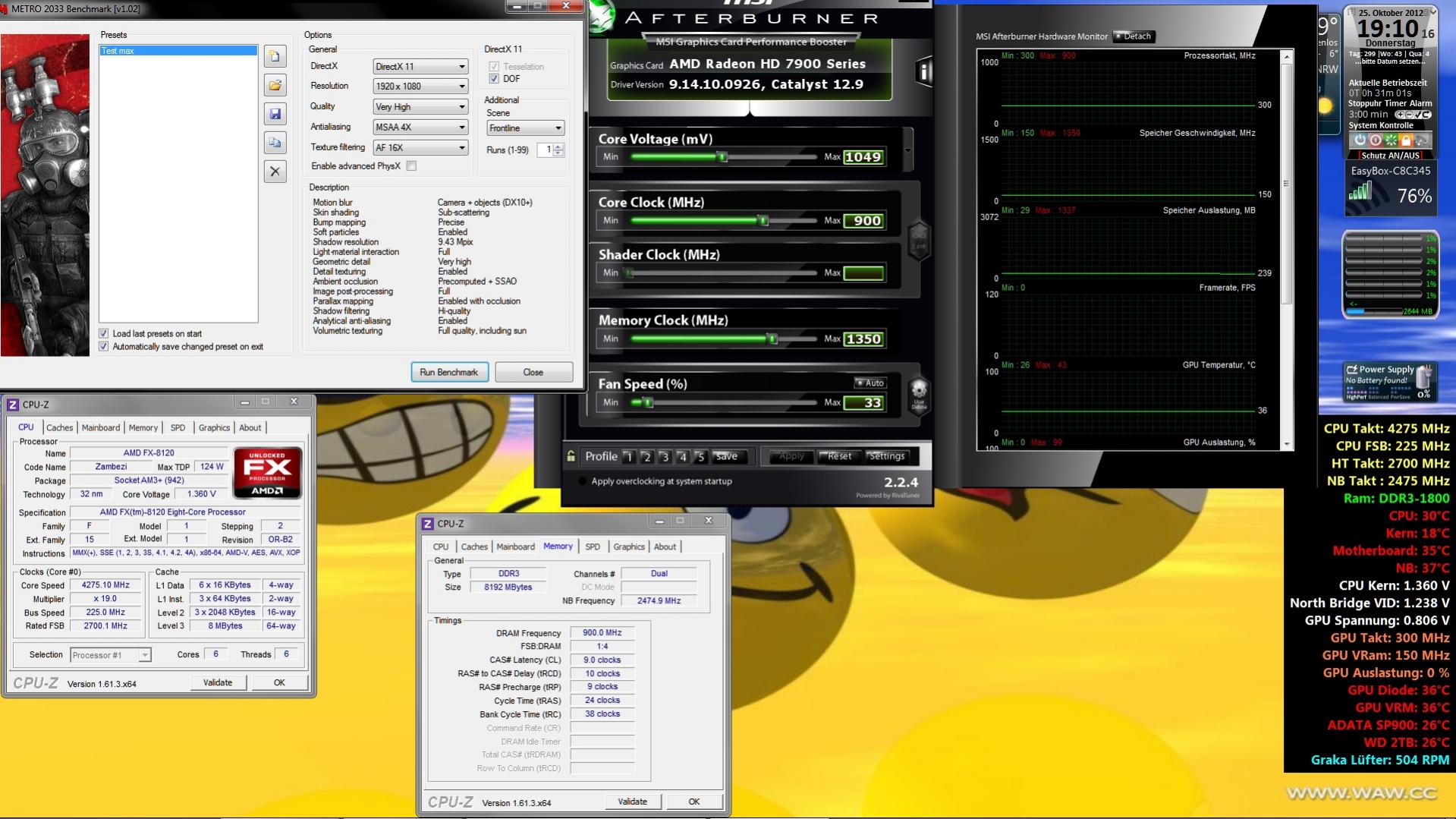1456x819 pixels.
Task: Click Validate in the CPU-Z CPU window
Action: point(218,683)
